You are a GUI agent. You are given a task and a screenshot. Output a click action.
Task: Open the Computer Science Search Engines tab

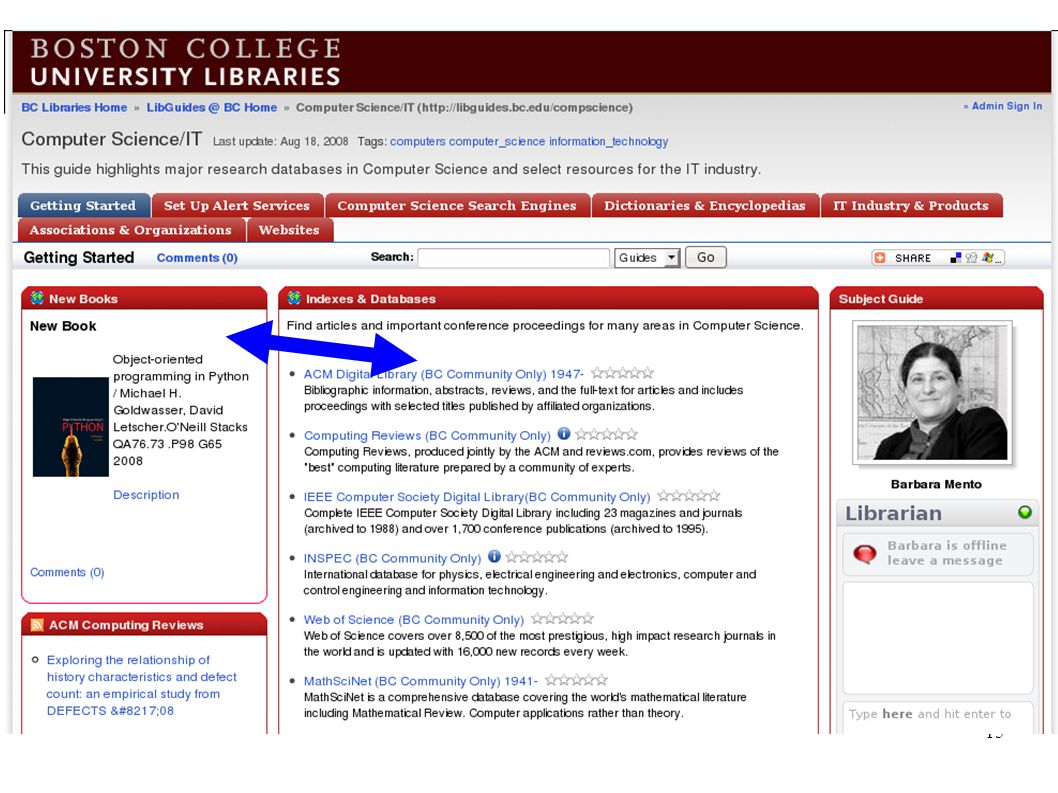click(457, 206)
